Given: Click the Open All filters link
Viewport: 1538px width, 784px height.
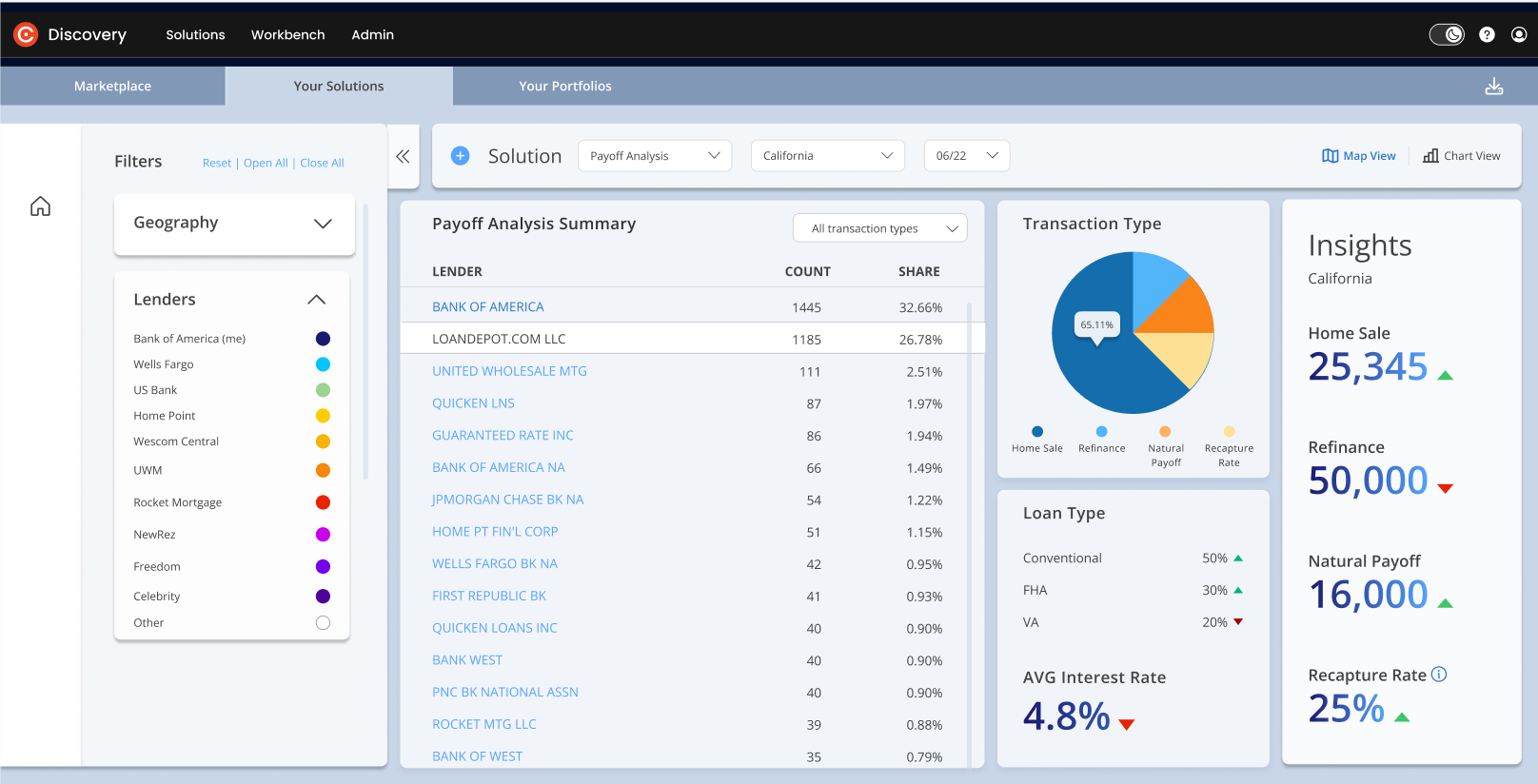Looking at the screenshot, I should click(x=266, y=164).
